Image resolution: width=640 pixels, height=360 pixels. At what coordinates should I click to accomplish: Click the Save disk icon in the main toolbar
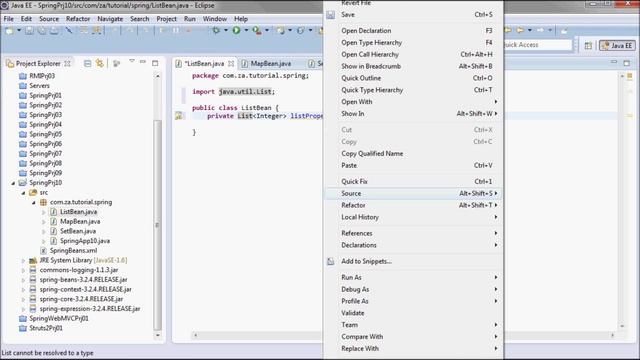coord(29,31)
